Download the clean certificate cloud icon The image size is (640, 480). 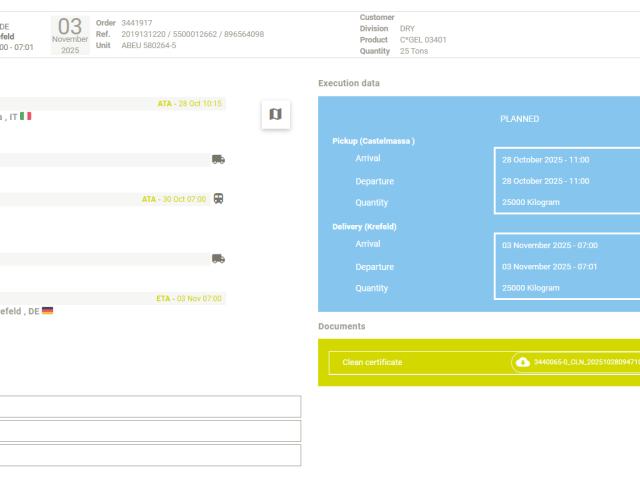(522, 362)
